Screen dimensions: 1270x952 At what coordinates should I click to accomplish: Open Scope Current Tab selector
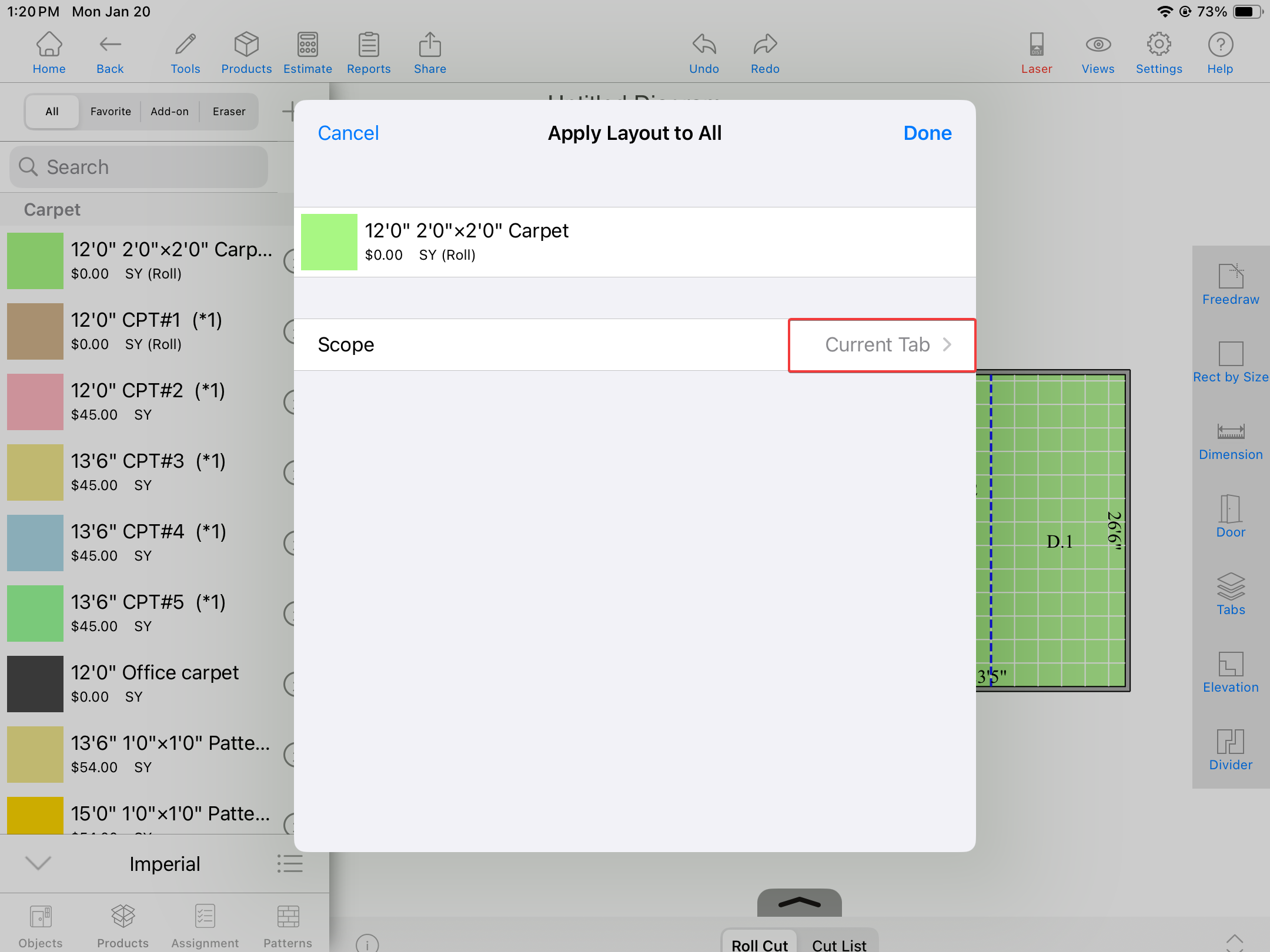coord(881,345)
